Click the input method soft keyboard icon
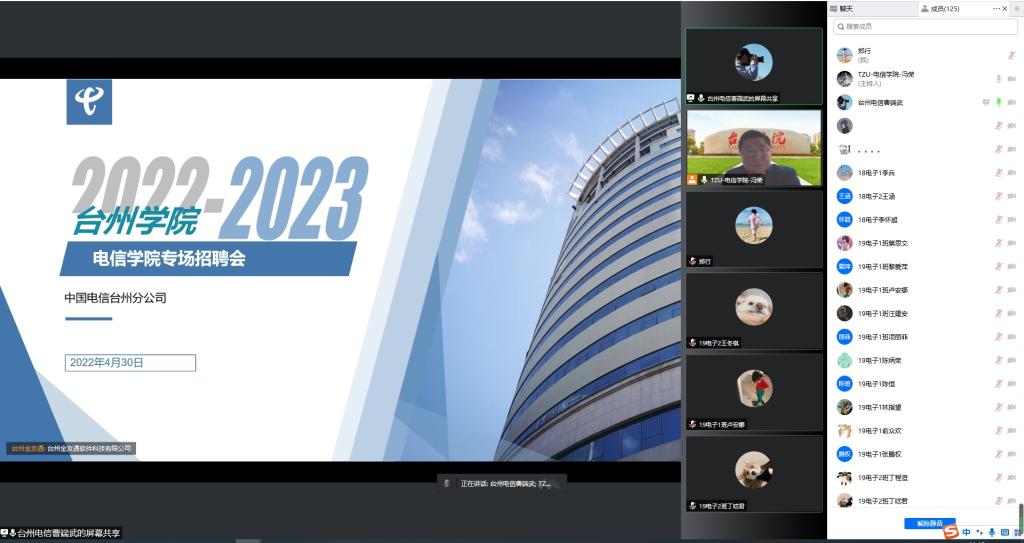This screenshot has width=1024, height=543. pos(1004,532)
